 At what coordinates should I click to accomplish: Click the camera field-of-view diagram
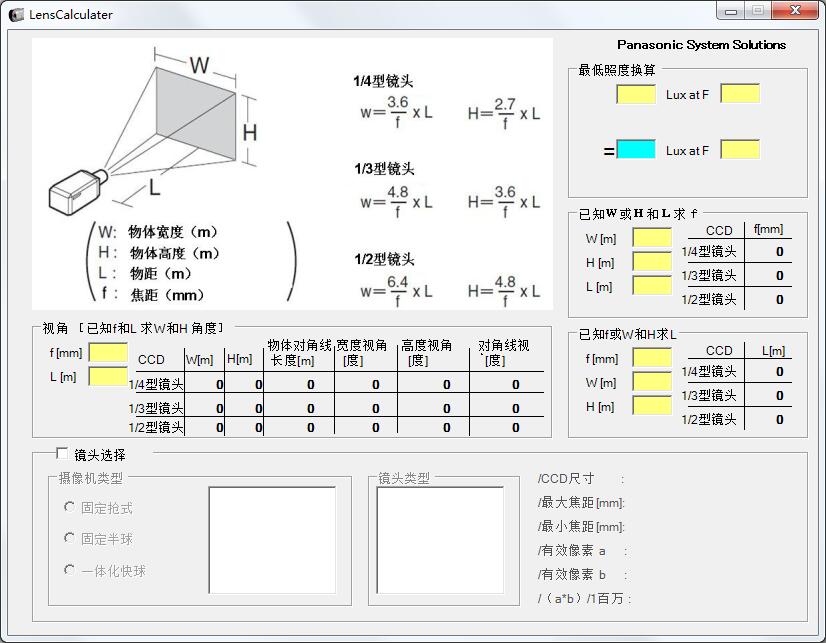(153, 132)
